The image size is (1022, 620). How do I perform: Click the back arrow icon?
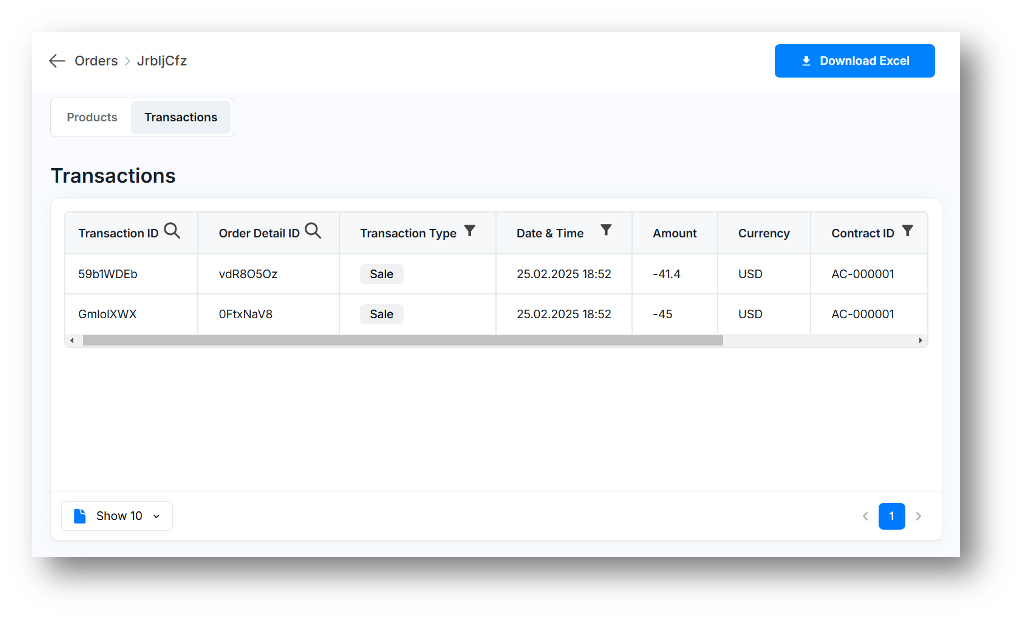click(x=57, y=61)
